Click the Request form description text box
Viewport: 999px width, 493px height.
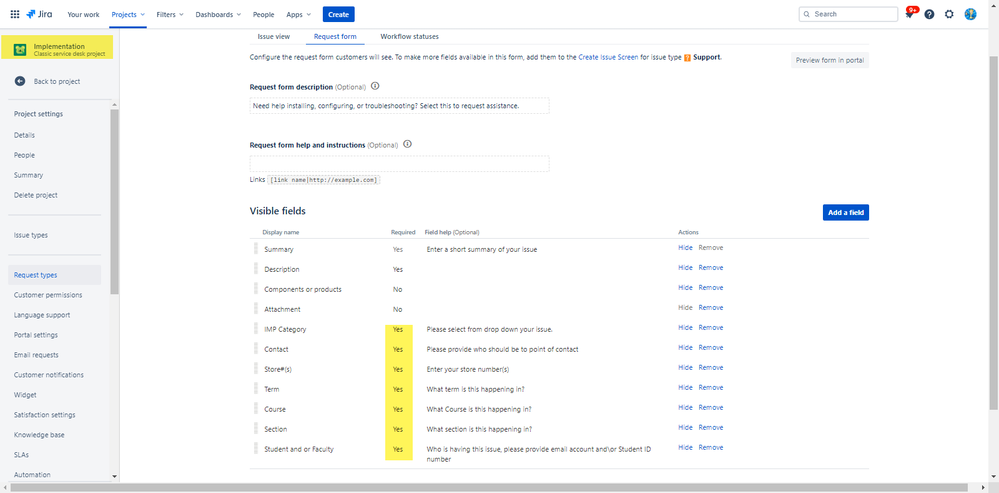coord(399,106)
